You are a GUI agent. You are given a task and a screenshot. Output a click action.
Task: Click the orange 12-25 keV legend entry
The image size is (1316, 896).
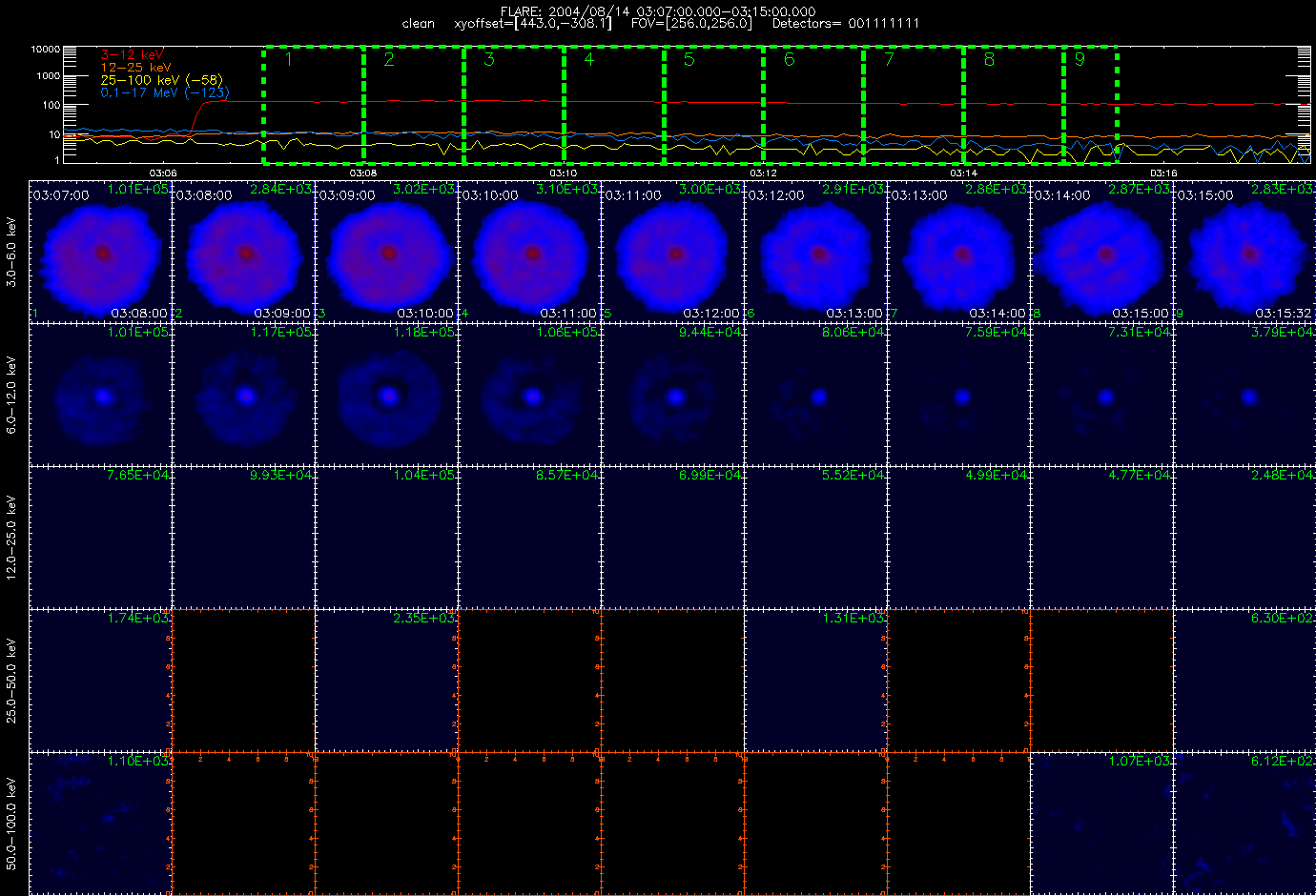pos(135,68)
